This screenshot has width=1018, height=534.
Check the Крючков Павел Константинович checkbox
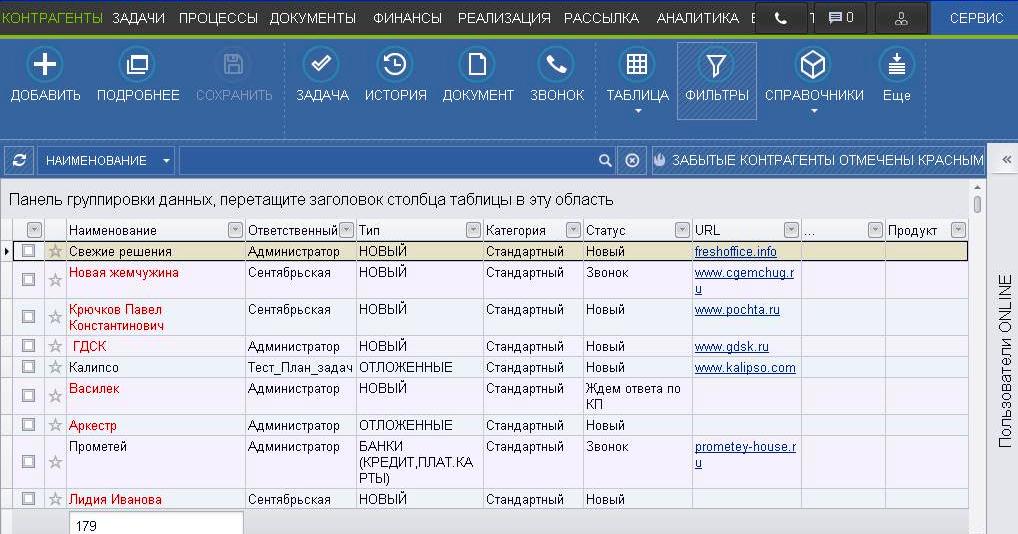28,316
